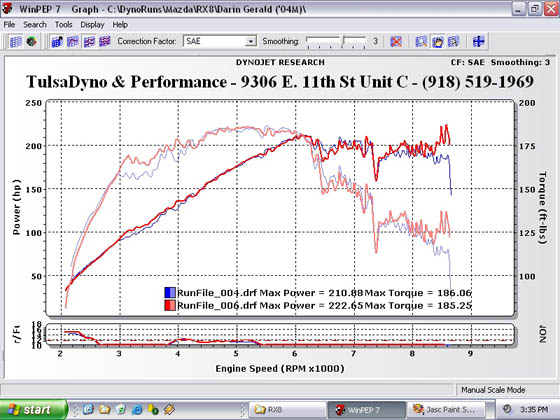This screenshot has width=560, height=420.
Task: Click the blue crosshair cursor toolbar icon
Action: (x=478, y=41)
